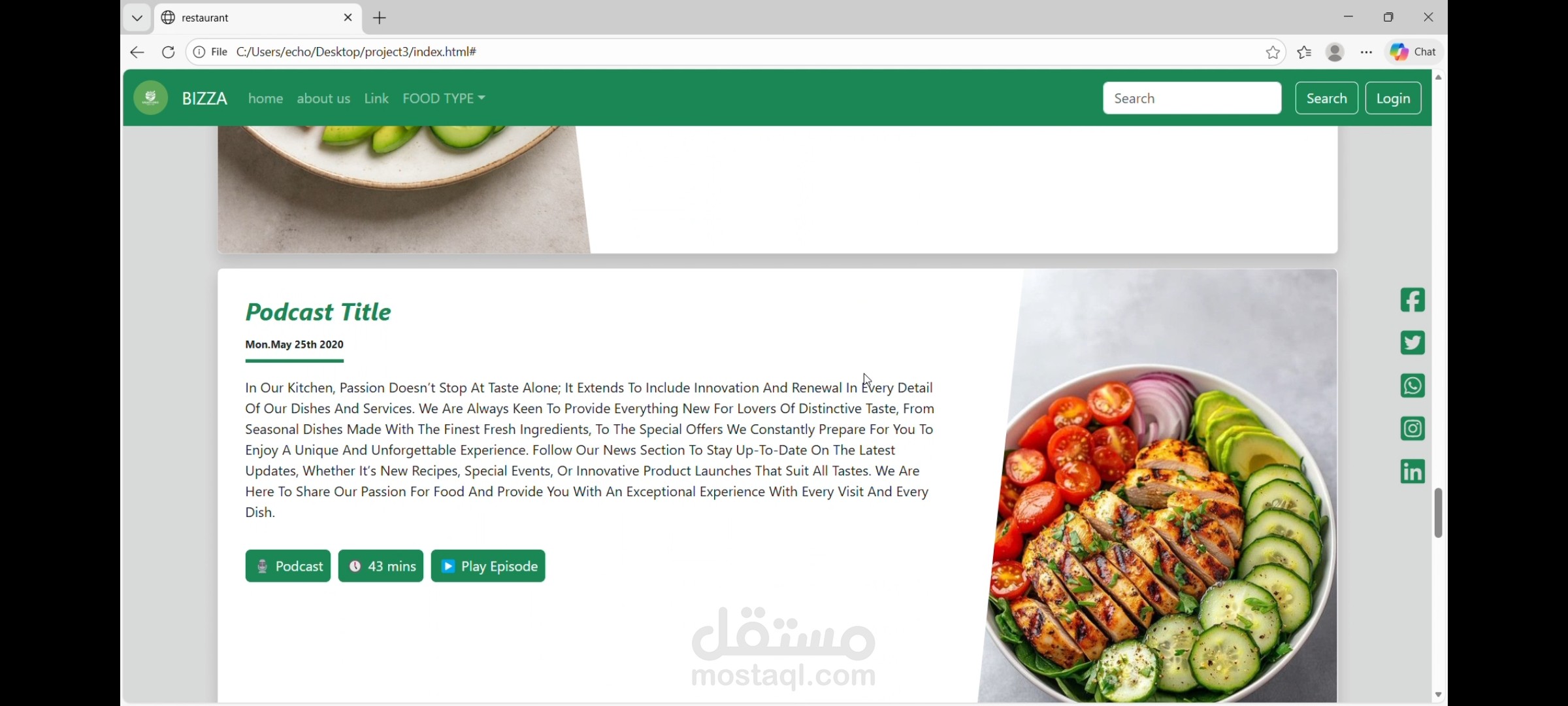
Task: Click the green Search button
Action: click(x=1326, y=98)
